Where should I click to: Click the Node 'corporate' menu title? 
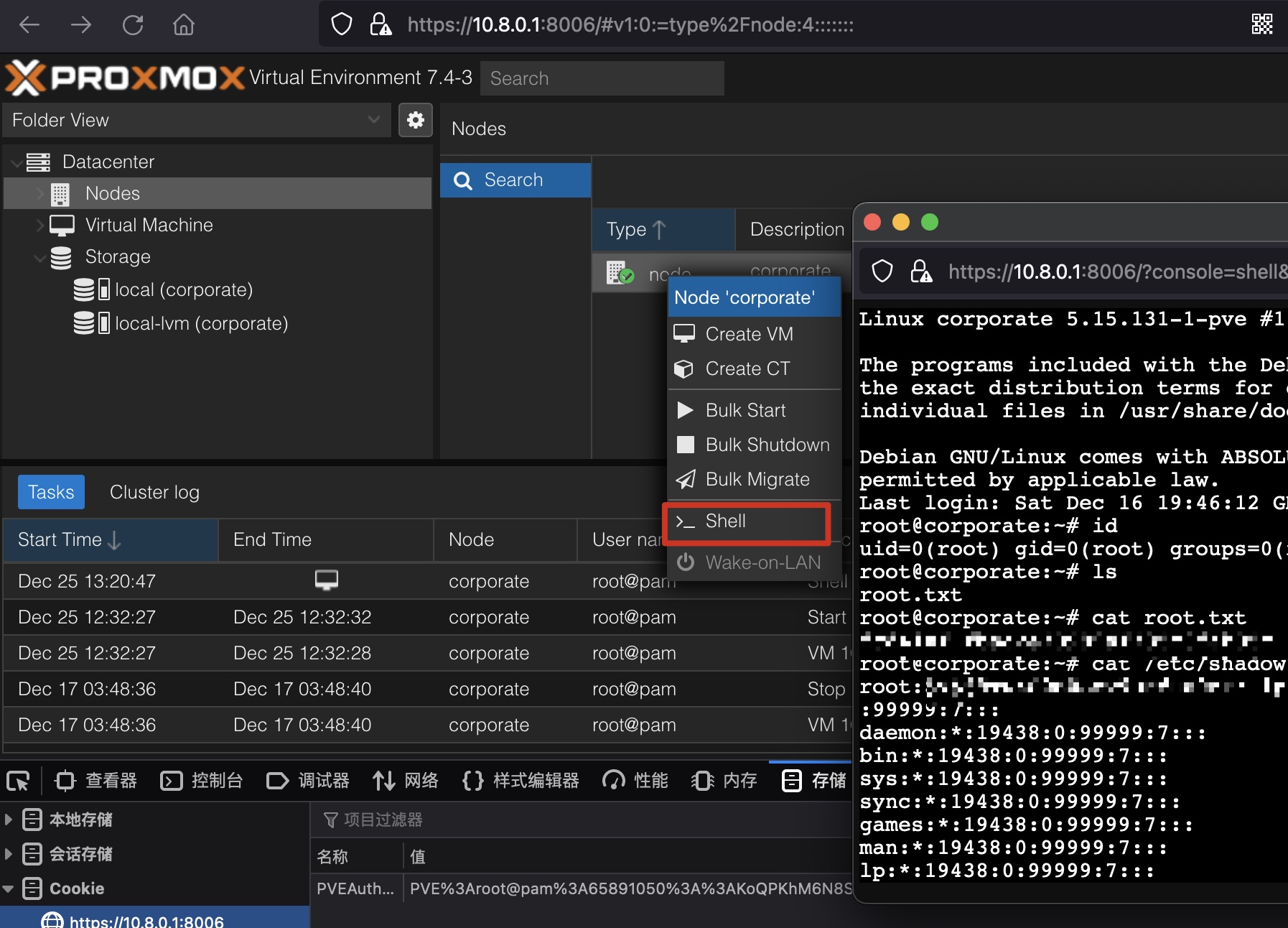tap(754, 297)
